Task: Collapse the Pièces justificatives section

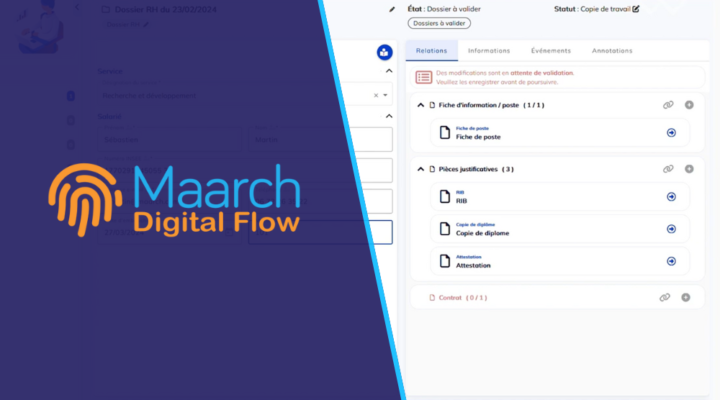Action: [x=421, y=169]
